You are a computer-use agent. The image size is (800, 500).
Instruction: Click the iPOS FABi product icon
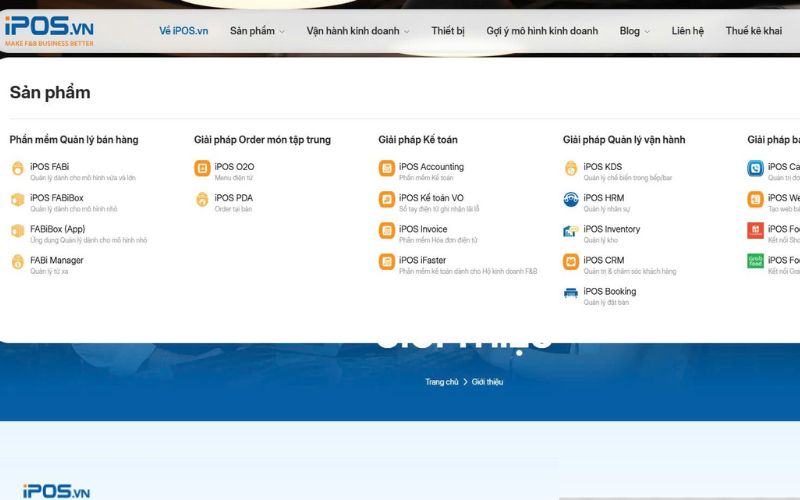17,169
